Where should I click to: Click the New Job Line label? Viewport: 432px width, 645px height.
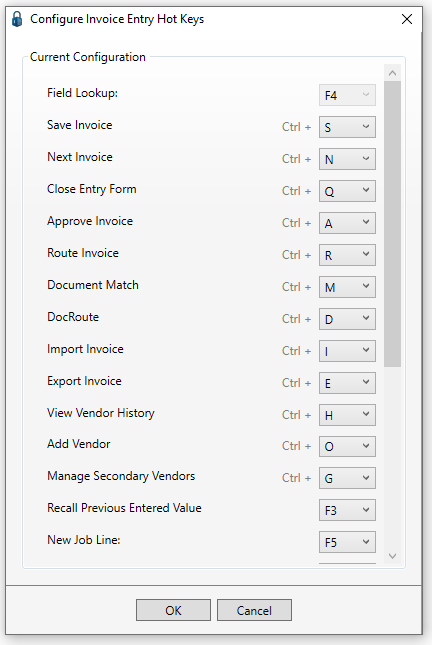point(84,540)
